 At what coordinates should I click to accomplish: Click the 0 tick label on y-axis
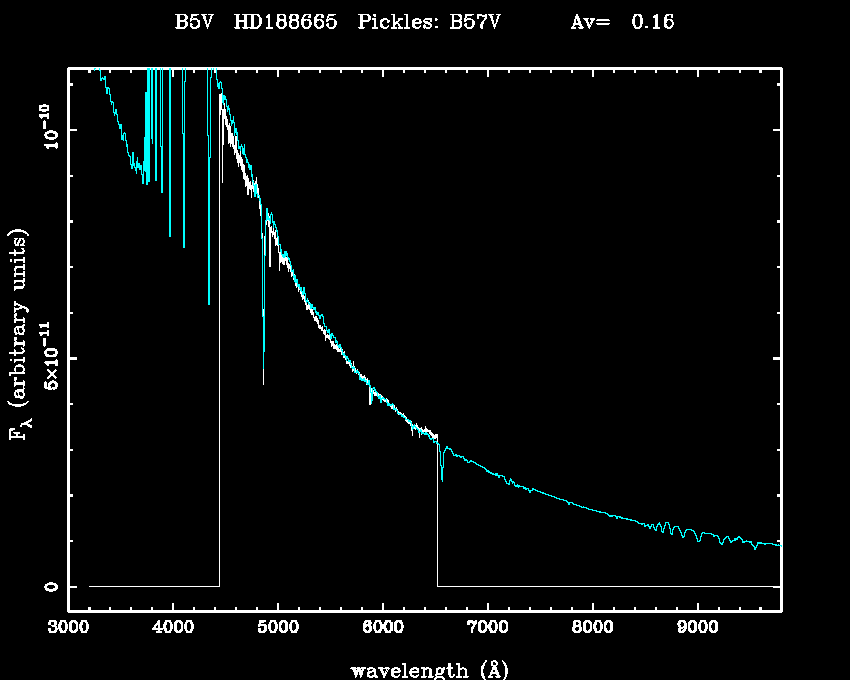[50, 586]
